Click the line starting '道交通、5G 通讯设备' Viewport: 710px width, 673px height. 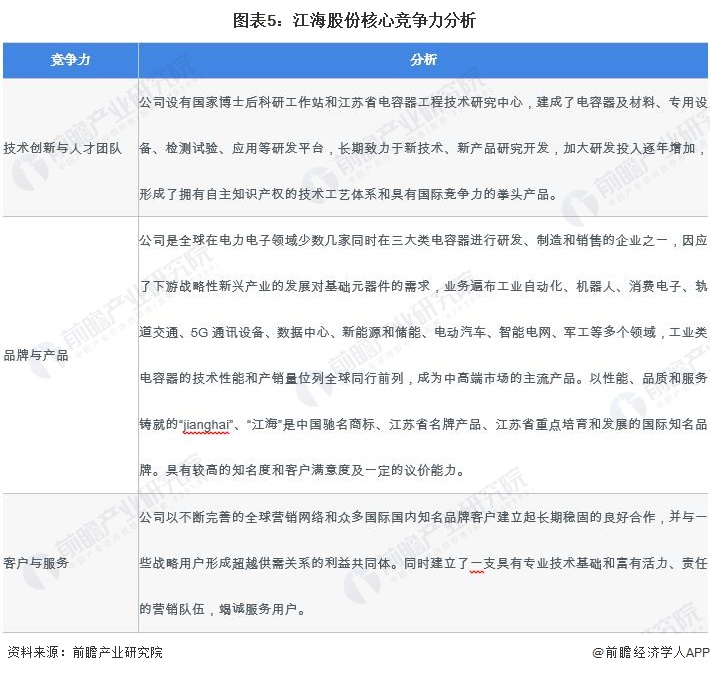tap(423, 332)
